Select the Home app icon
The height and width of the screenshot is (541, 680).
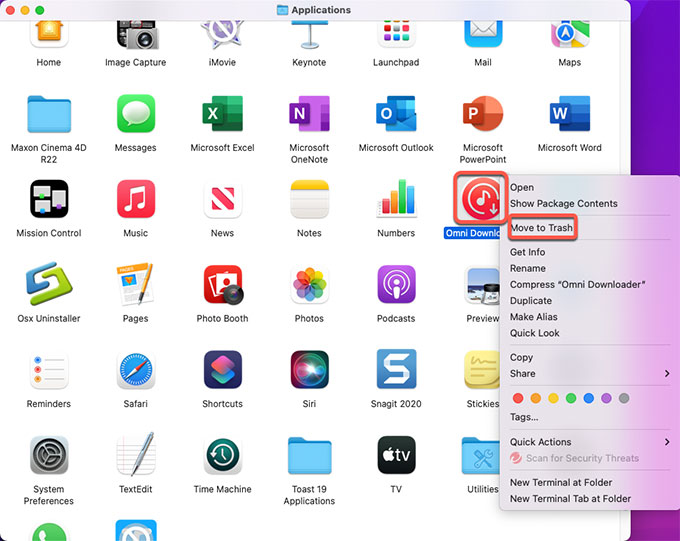49,34
